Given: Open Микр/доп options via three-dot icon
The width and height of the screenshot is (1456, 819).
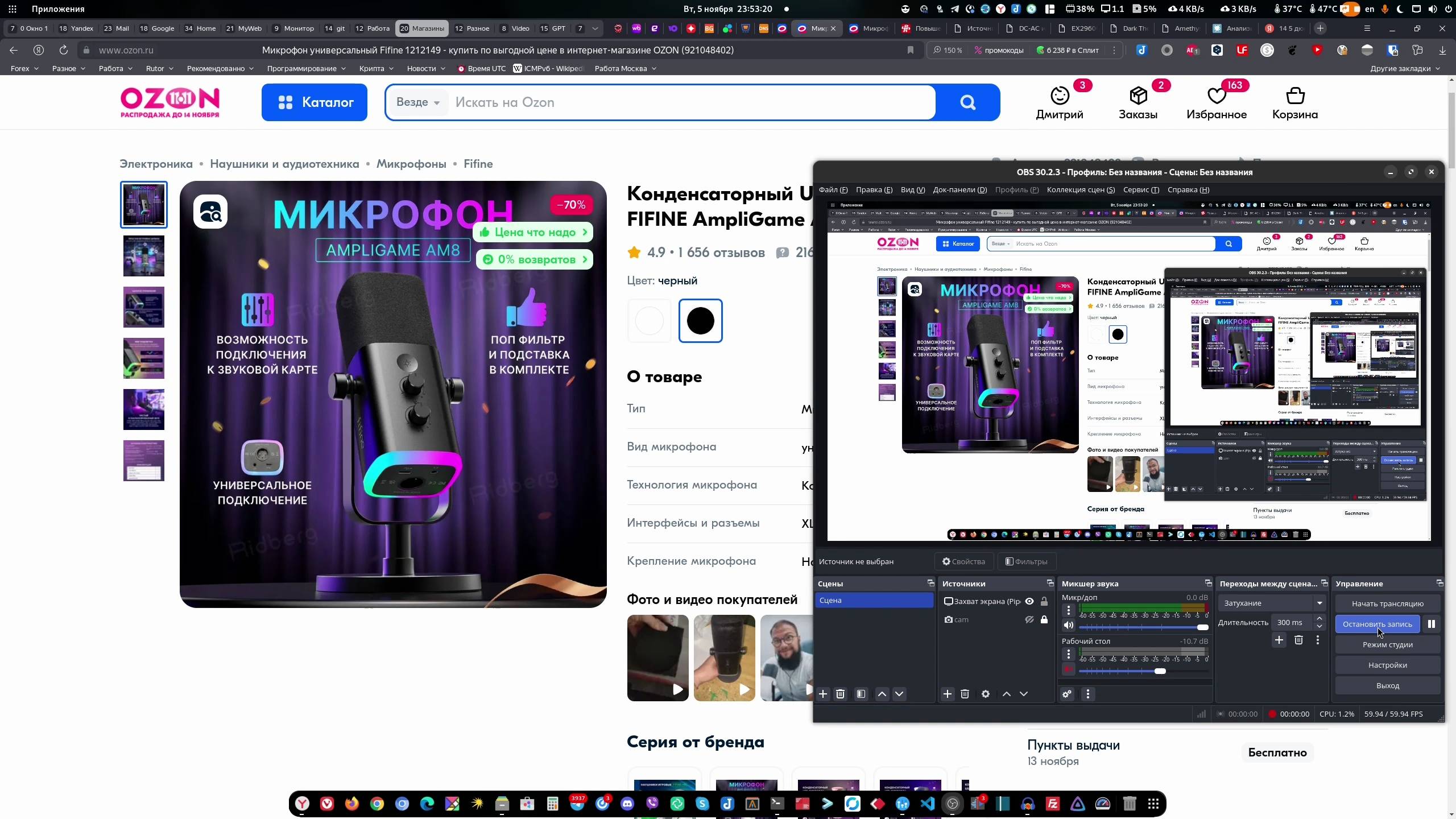Looking at the screenshot, I should coord(1069,610).
